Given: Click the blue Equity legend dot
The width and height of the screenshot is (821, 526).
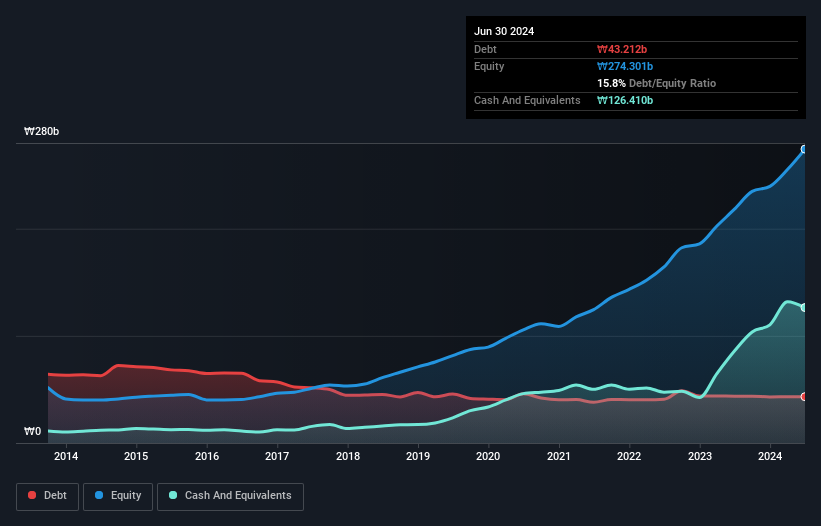Looking at the screenshot, I should [99, 495].
